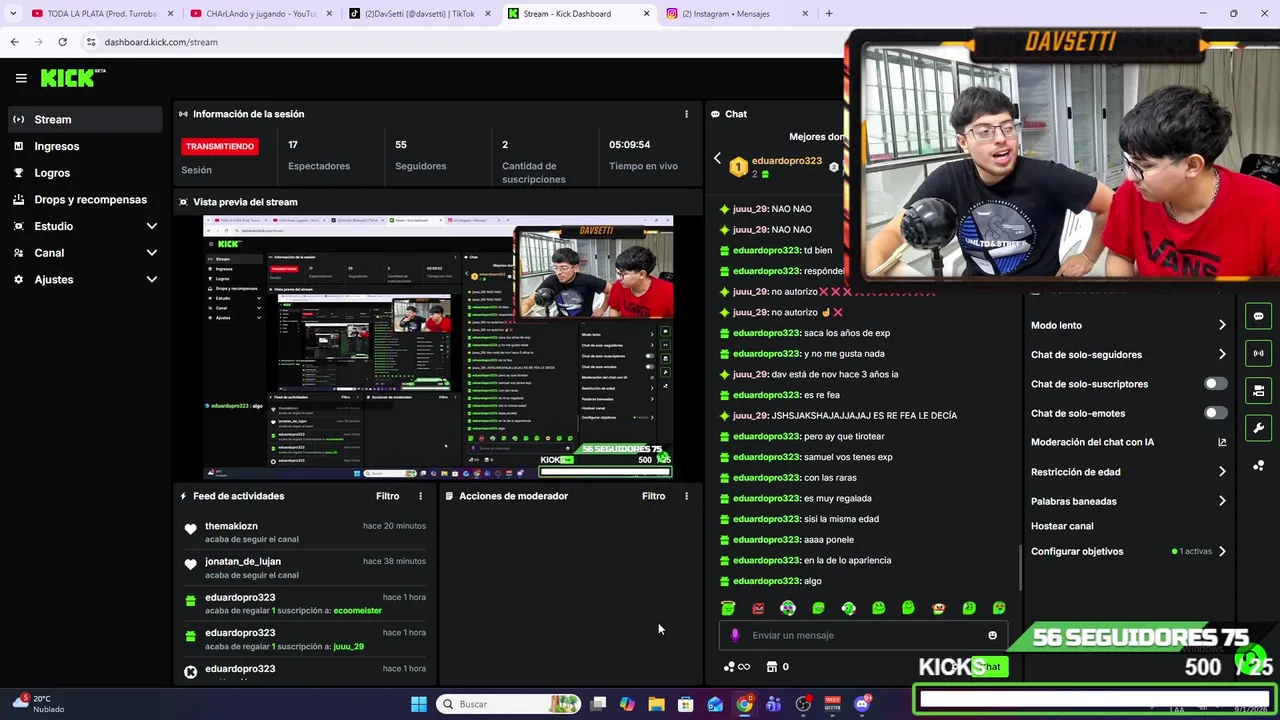
Task: Open the Kick hamburger menu
Action: point(21,78)
